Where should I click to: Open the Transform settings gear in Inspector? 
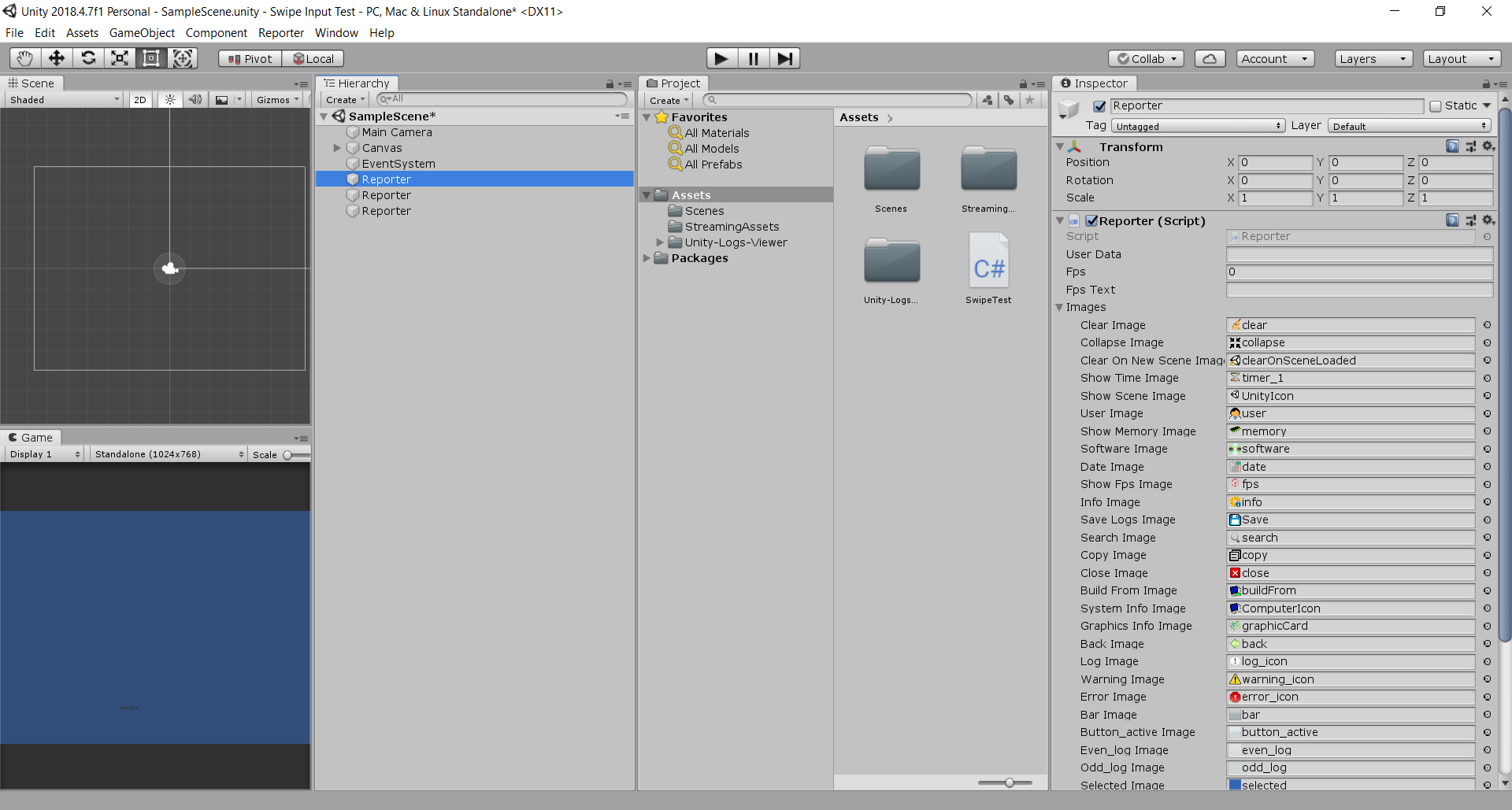coord(1488,146)
